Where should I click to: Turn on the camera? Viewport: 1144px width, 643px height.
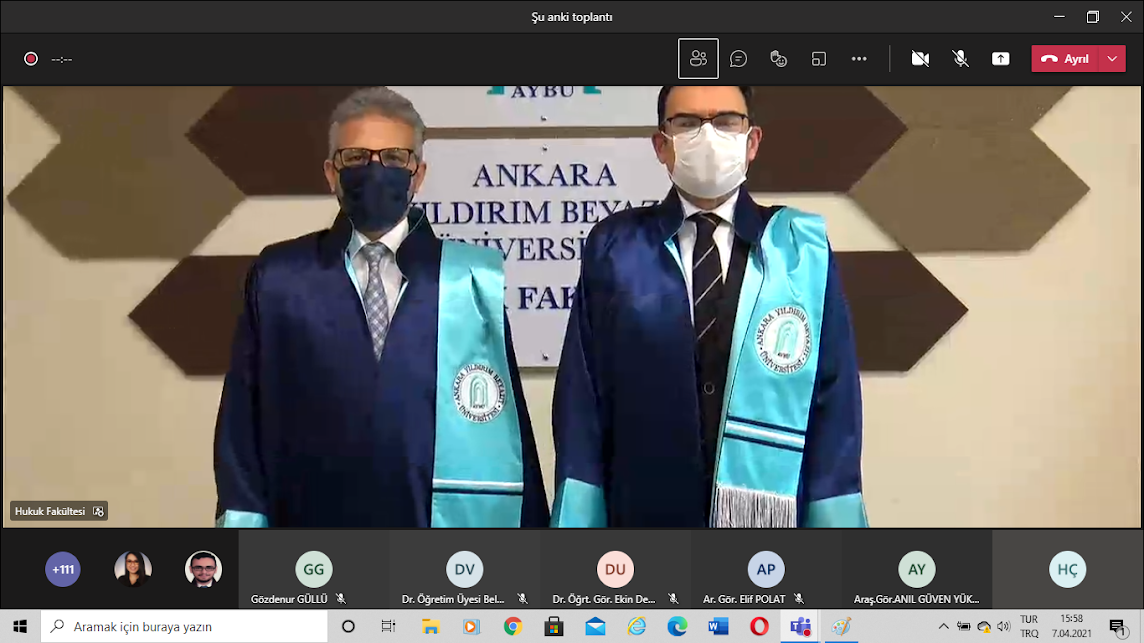(x=920, y=59)
